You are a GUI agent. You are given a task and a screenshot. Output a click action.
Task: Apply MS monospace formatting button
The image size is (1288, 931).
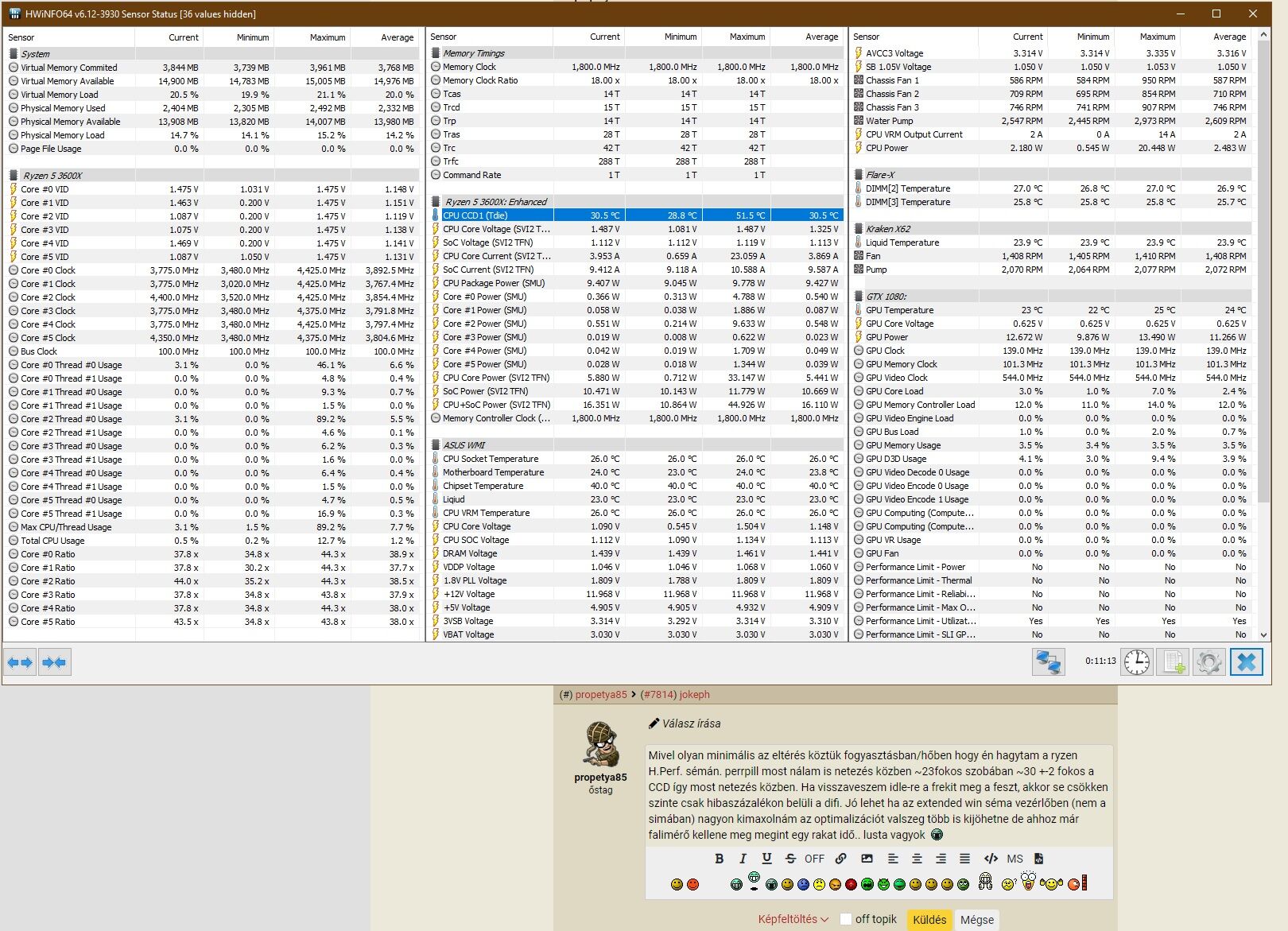(1014, 859)
